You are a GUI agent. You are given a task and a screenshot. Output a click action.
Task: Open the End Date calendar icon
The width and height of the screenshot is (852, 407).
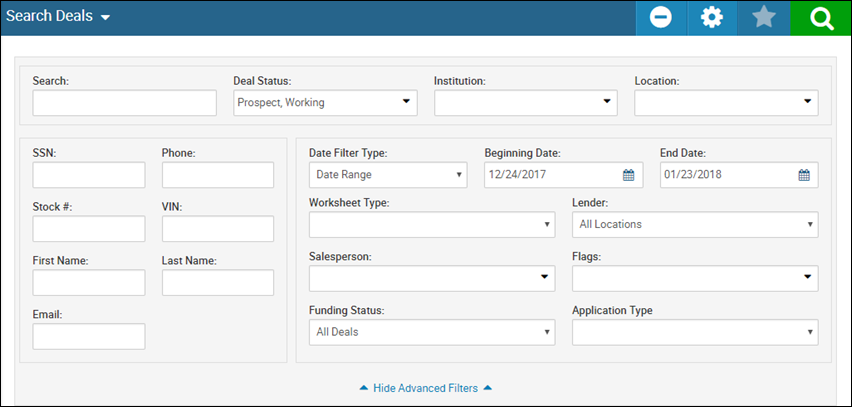[804, 176]
